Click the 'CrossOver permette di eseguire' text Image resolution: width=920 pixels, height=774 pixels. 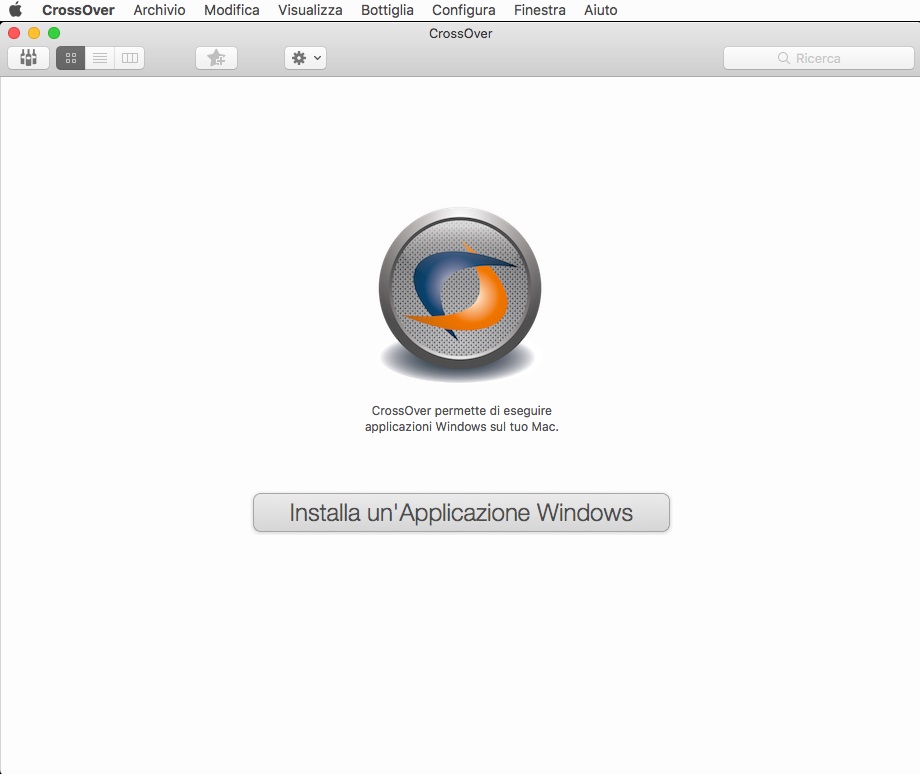[461, 411]
